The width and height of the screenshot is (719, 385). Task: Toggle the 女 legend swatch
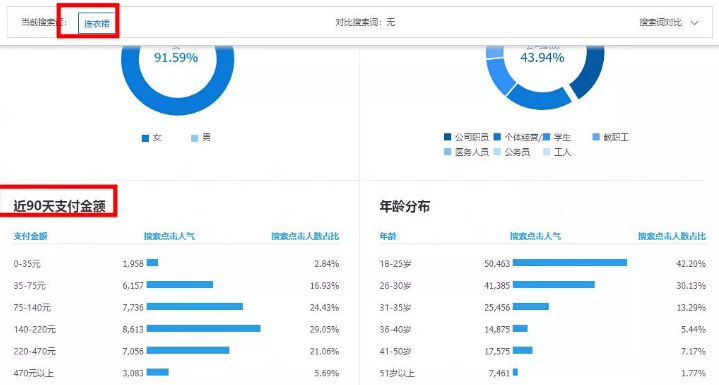(145, 138)
